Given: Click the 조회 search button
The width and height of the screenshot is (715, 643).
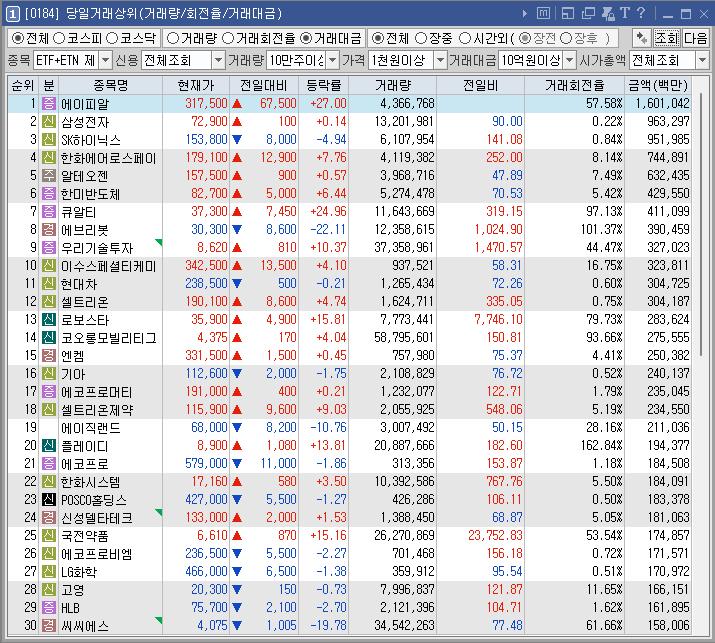Looking at the screenshot, I should 667,38.
